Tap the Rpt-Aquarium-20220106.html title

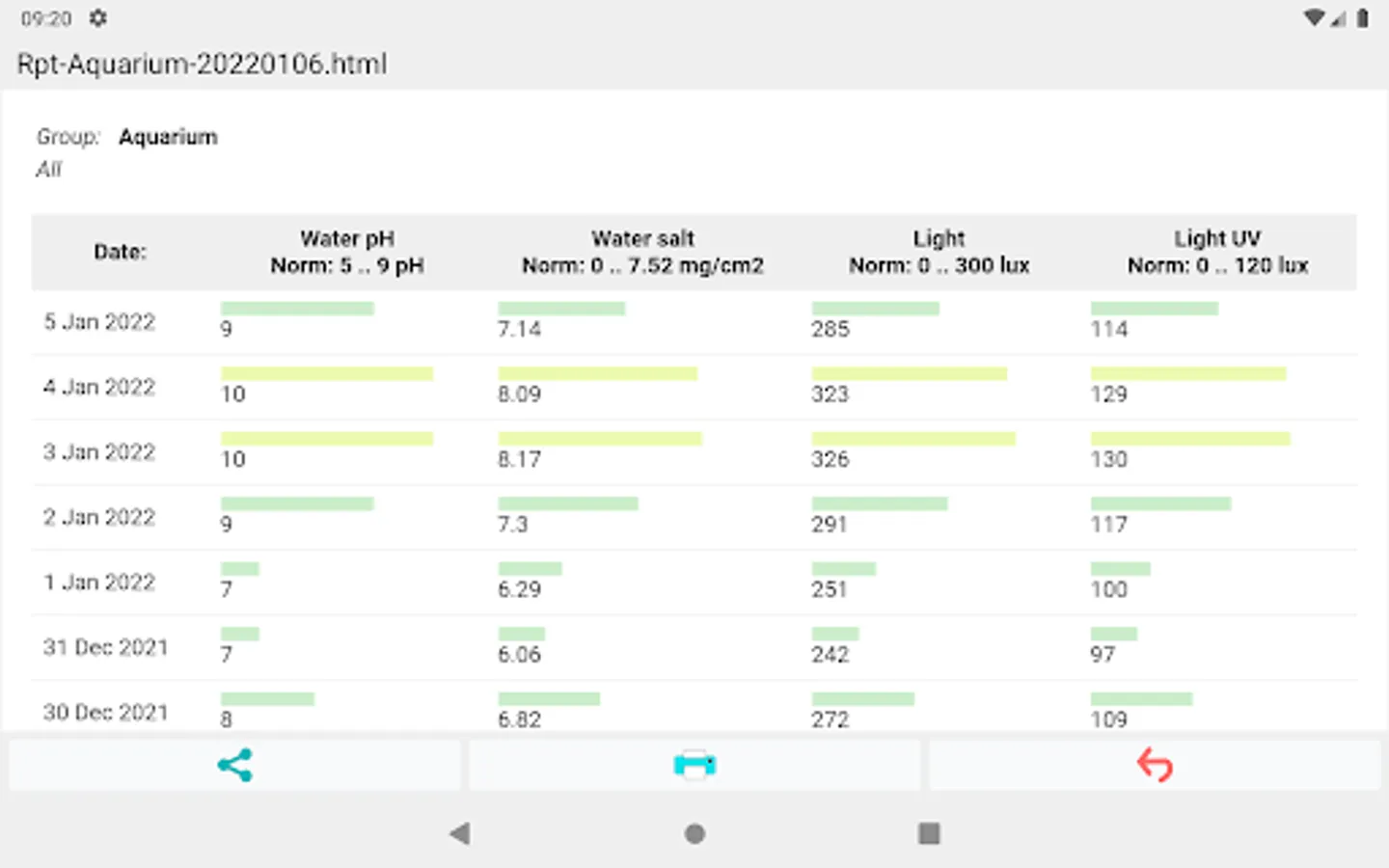tap(202, 65)
